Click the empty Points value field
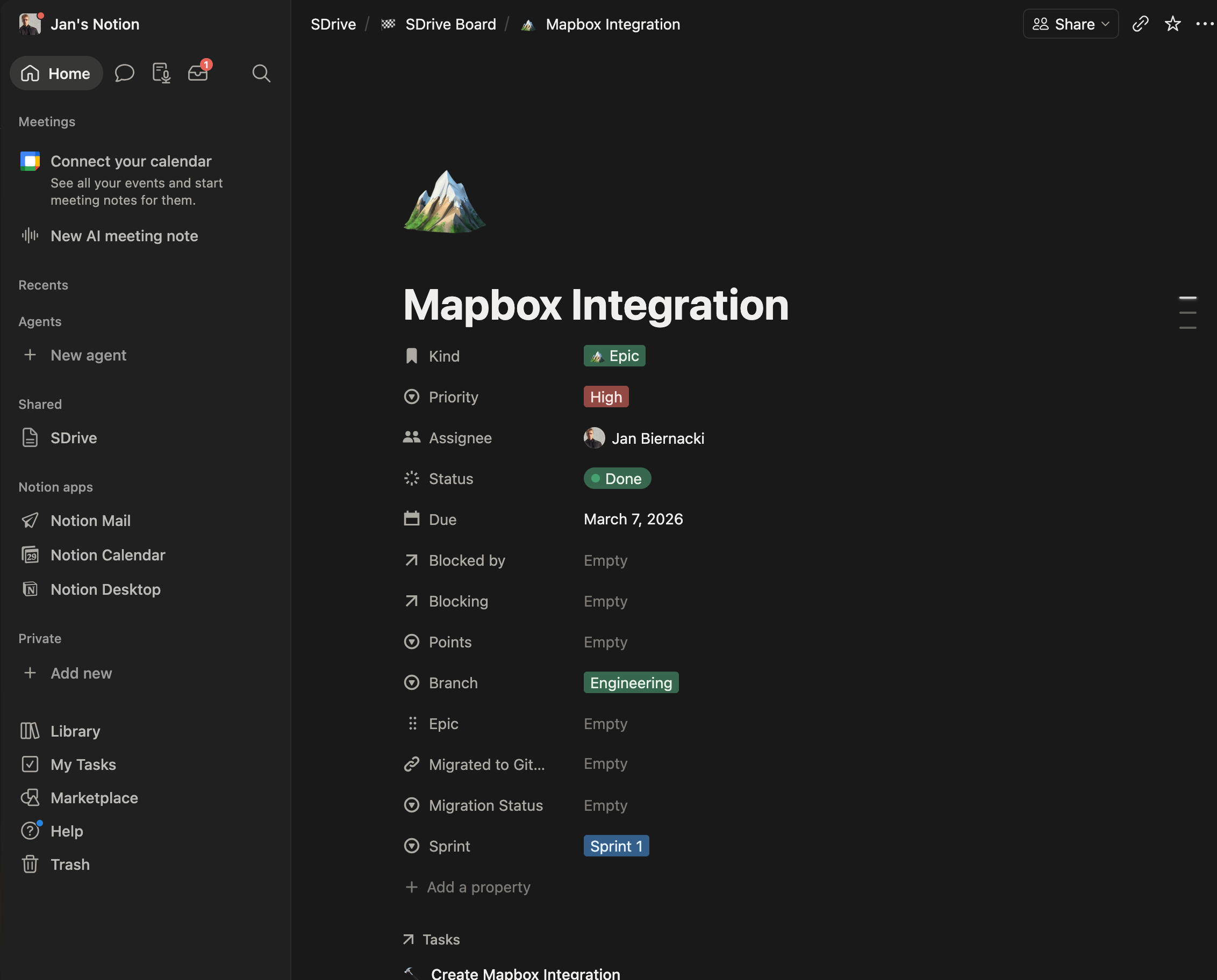 [605, 643]
